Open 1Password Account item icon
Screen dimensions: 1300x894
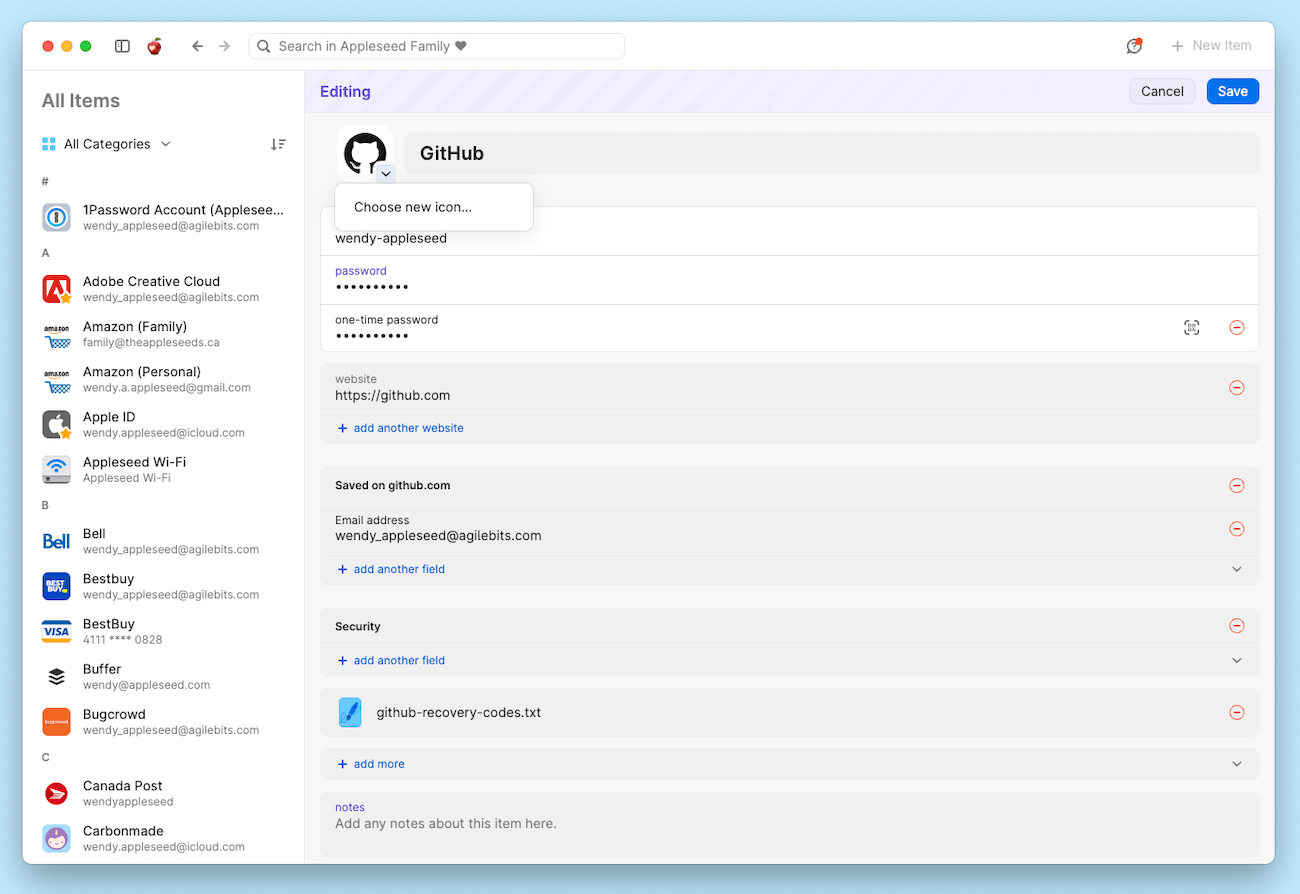coord(57,218)
